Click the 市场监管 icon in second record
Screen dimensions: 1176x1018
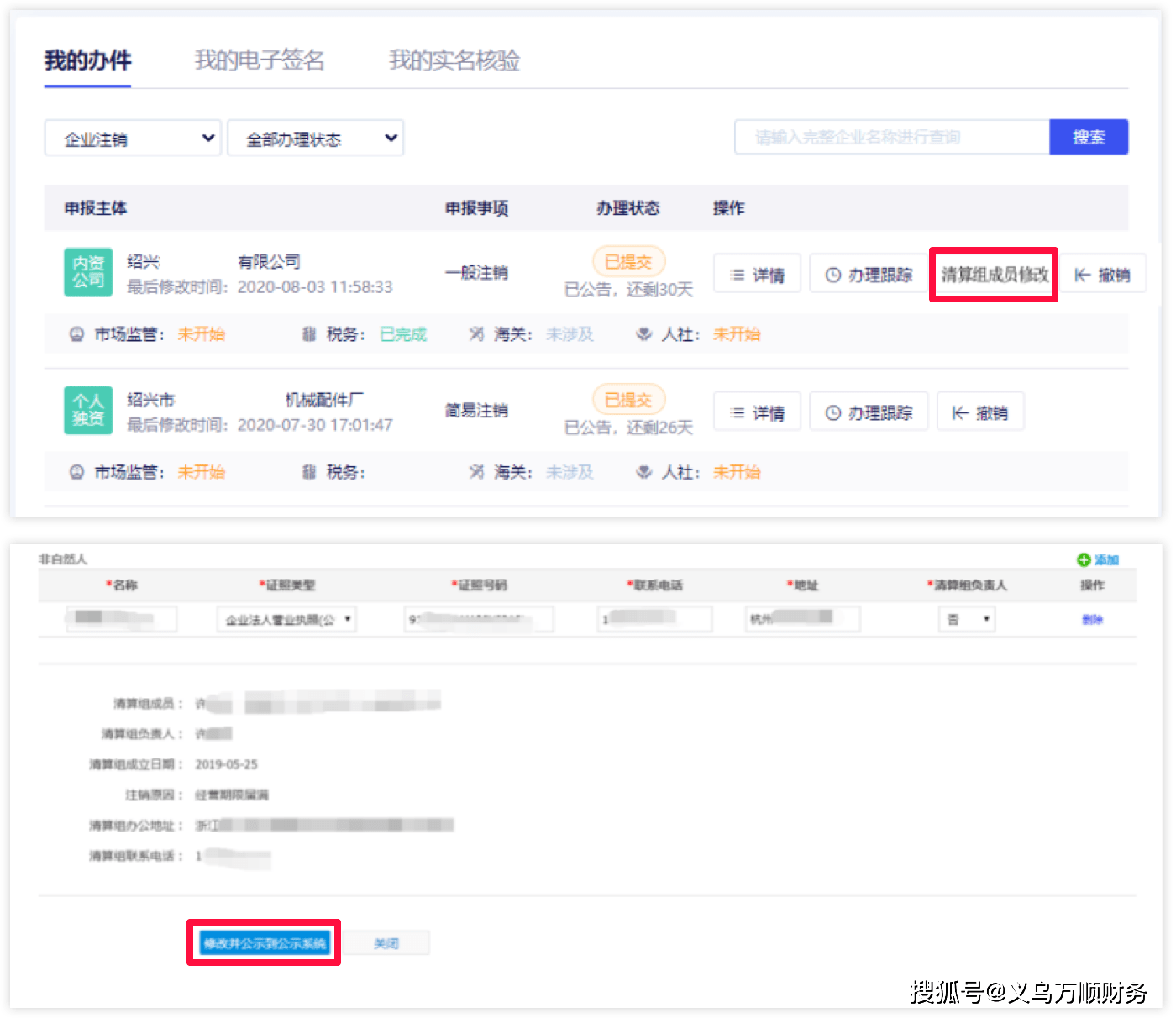(76, 472)
